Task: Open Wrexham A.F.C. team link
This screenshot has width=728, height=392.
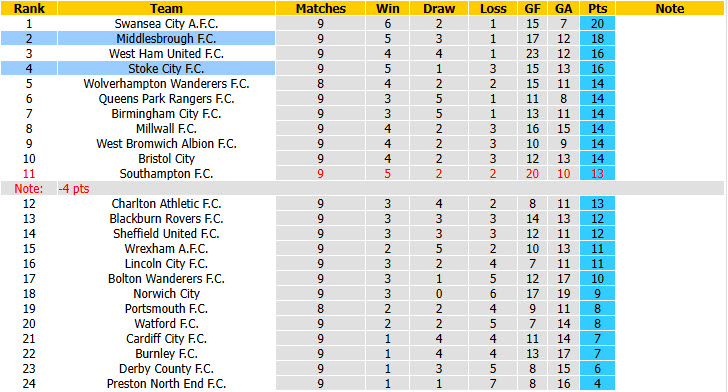Action: pyautogui.click(x=166, y=248)
